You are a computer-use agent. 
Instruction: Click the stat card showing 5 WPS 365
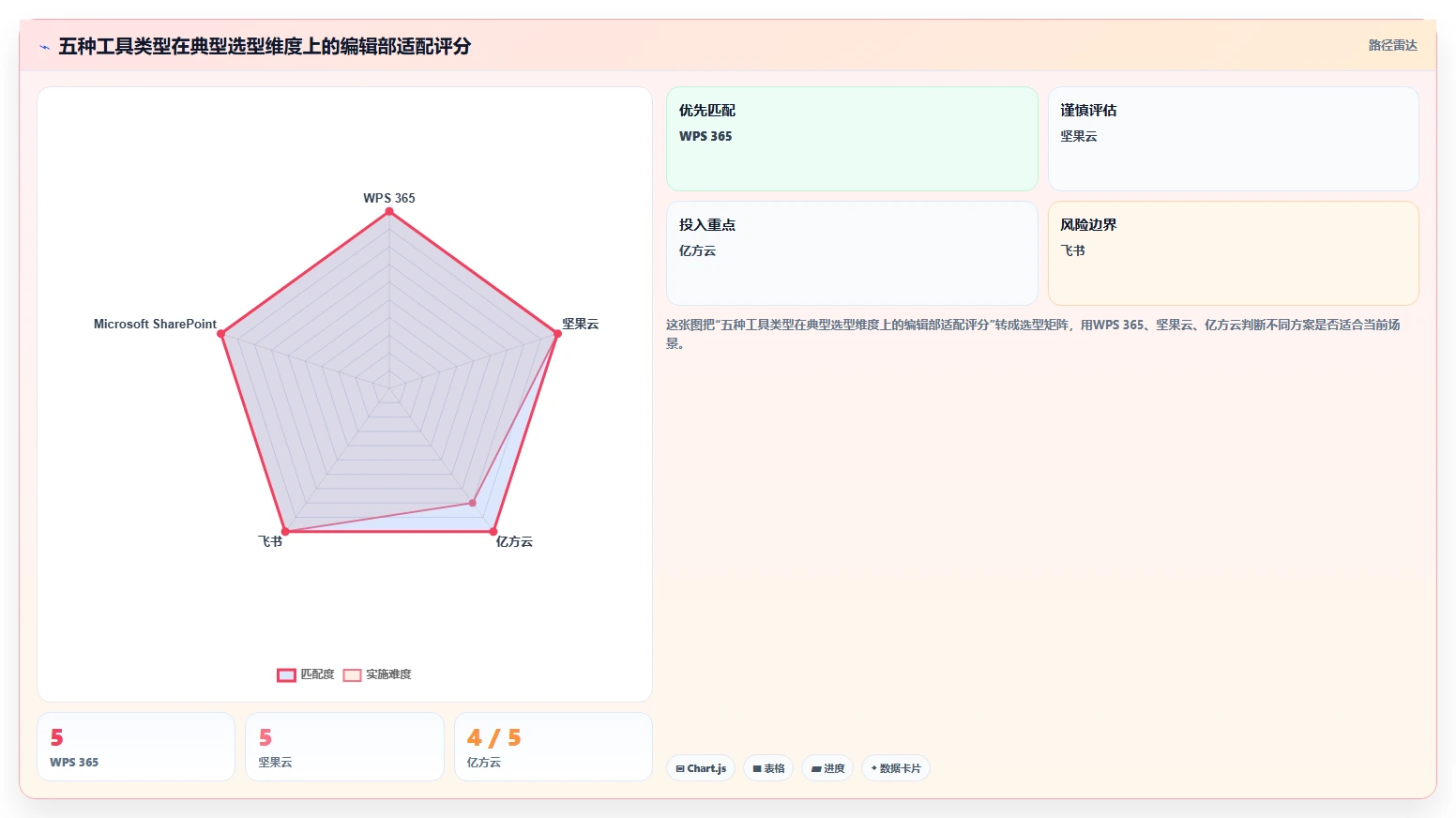pos(136,747)
